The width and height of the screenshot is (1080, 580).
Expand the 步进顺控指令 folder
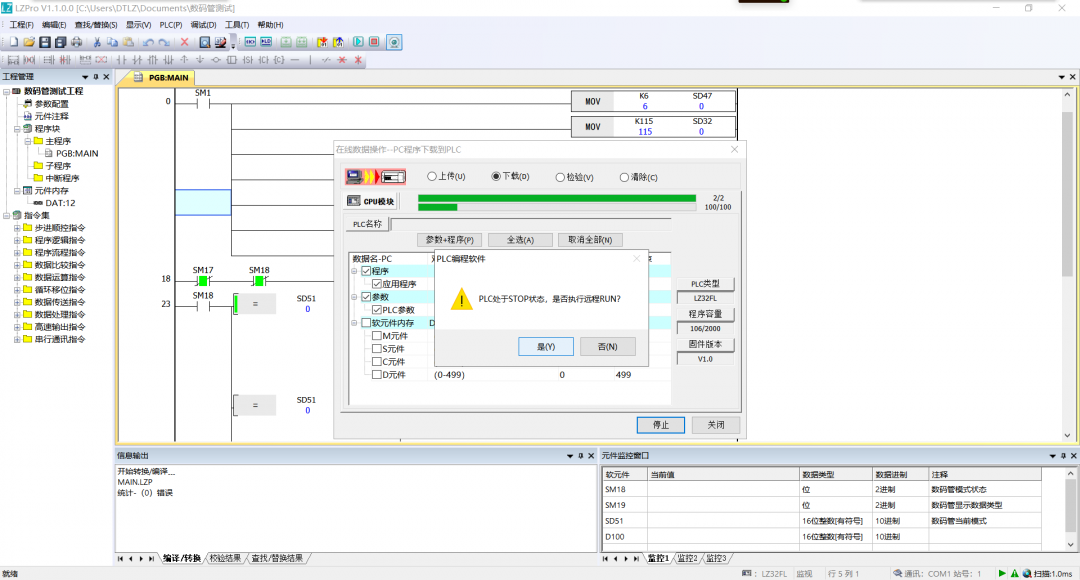17,228
